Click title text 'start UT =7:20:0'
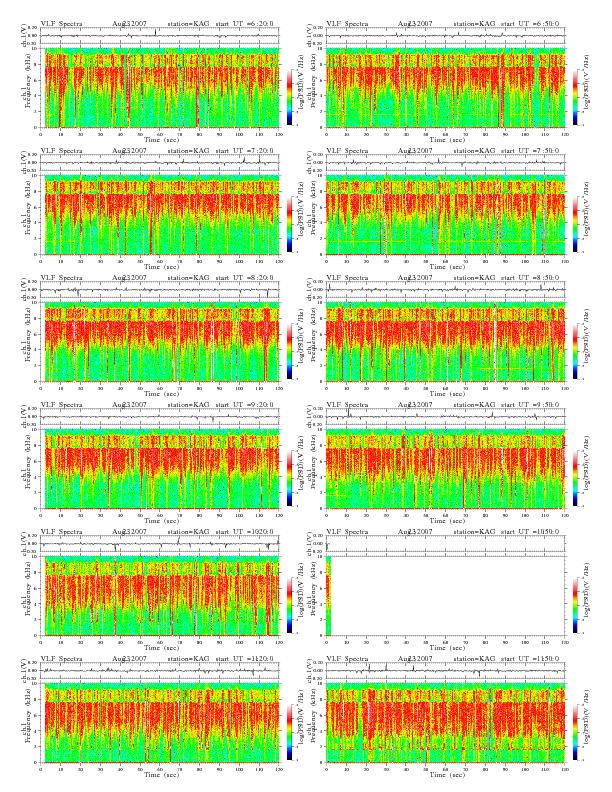 coord(244,151)
